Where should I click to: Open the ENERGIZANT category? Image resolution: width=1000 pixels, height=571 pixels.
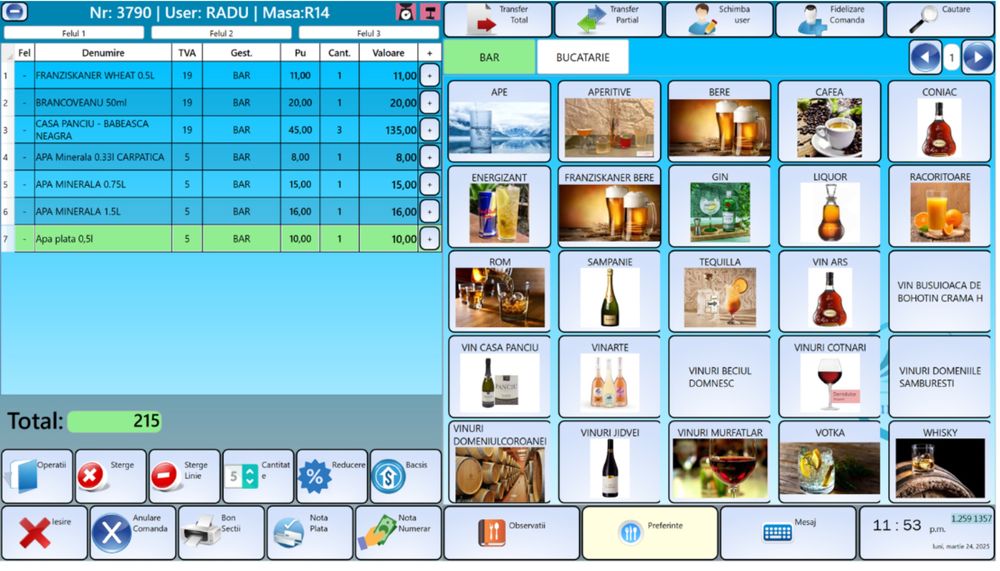pyautogui.click(x=499, y=207)
